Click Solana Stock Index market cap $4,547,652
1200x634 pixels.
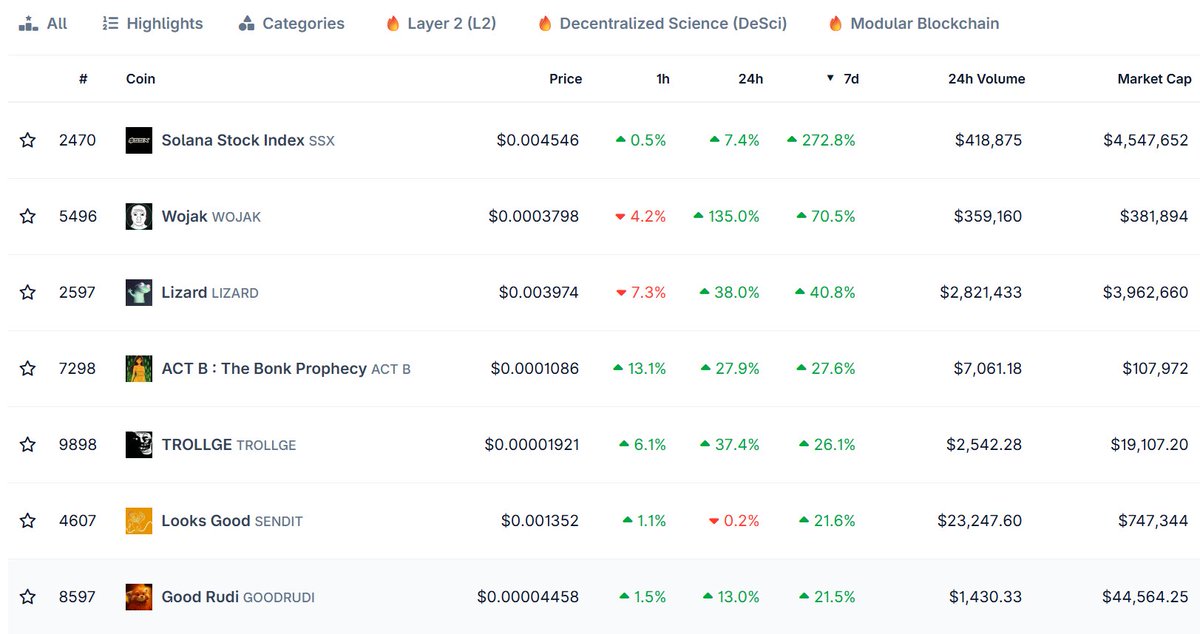pyautogui.click(x=1146, y=140)
